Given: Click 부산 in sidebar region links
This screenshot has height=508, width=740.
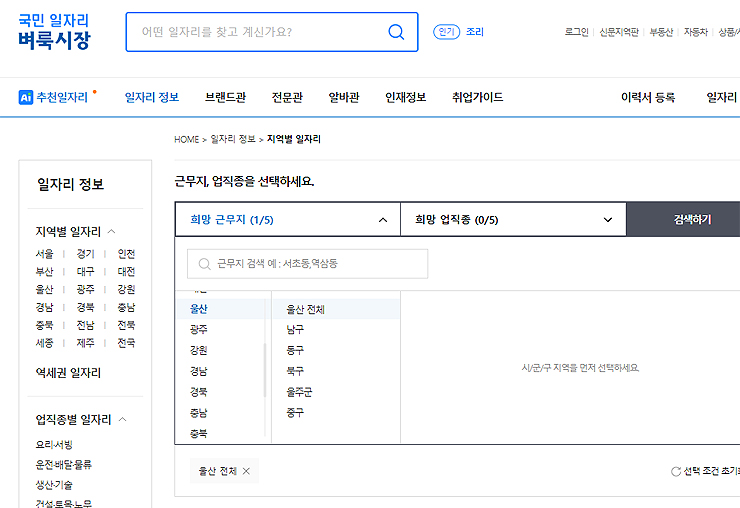Looking at the screenshot, I should coord(44,272).
